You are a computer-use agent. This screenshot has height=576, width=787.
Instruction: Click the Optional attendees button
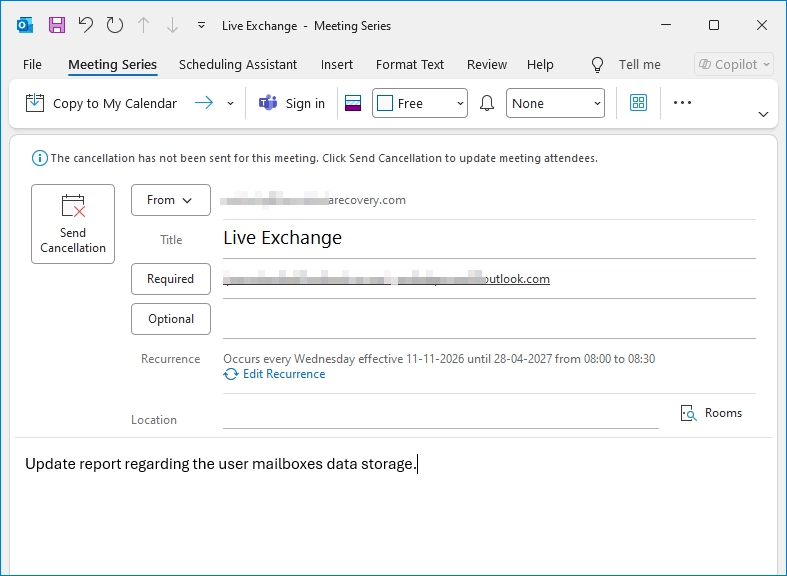tap(171, 319)
